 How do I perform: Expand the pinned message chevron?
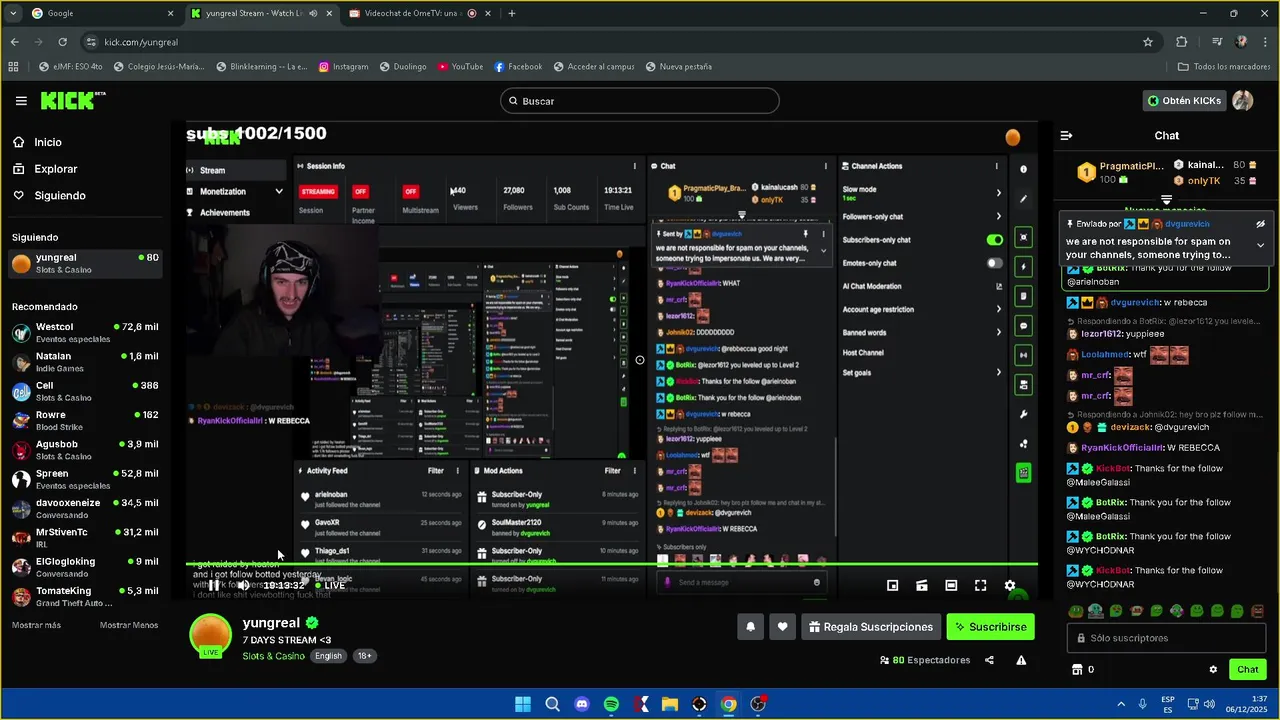click(1260, 245)
